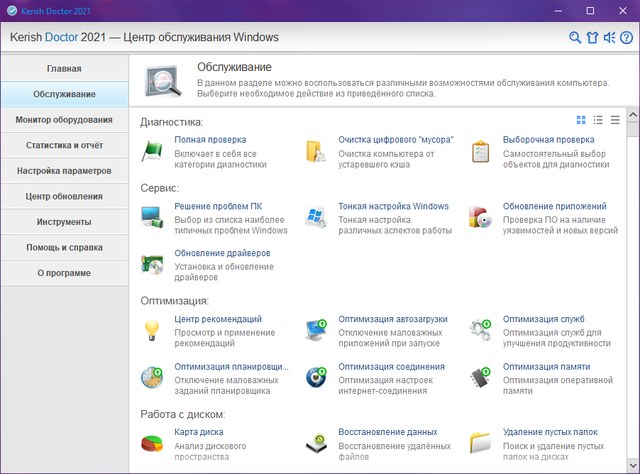Switch to large tiles view

click(x=582, y=120)
